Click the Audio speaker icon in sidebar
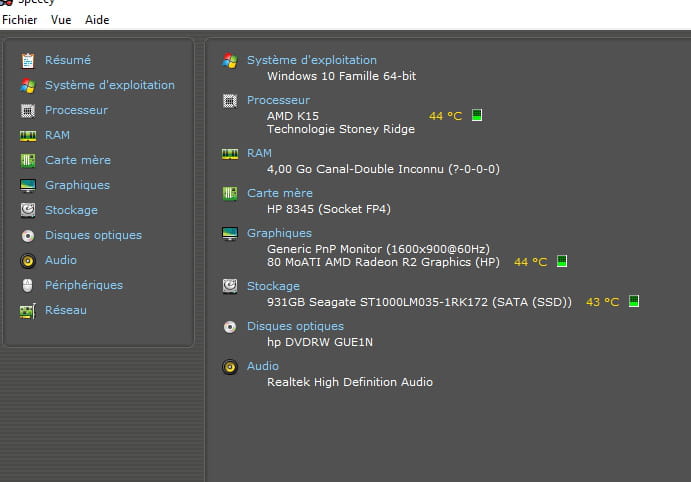 (28, 261)
